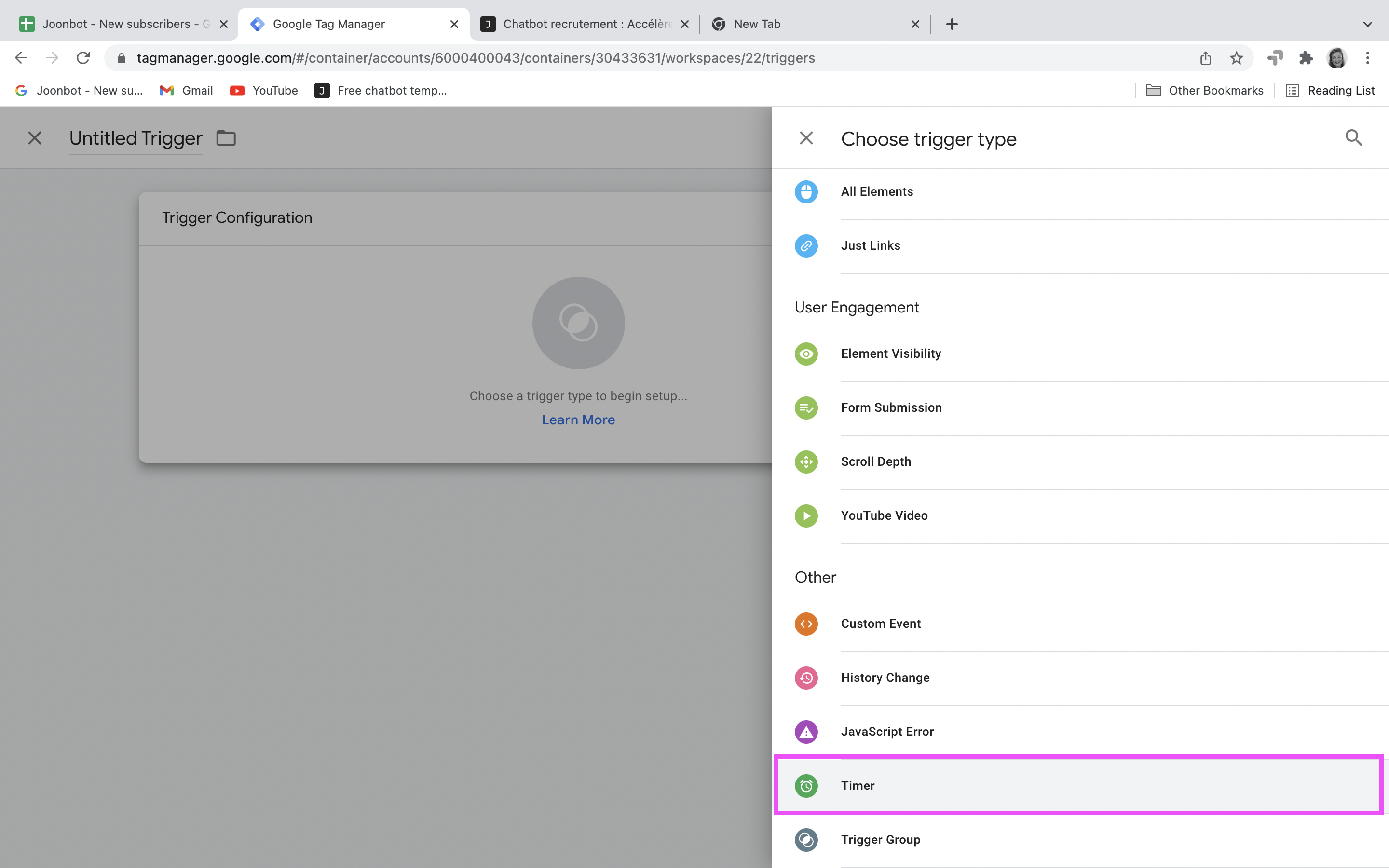Viewport: 1389px width, 868px height.
Task: Close the Chatbot recrutement tab
Action: tap(684, 24)
